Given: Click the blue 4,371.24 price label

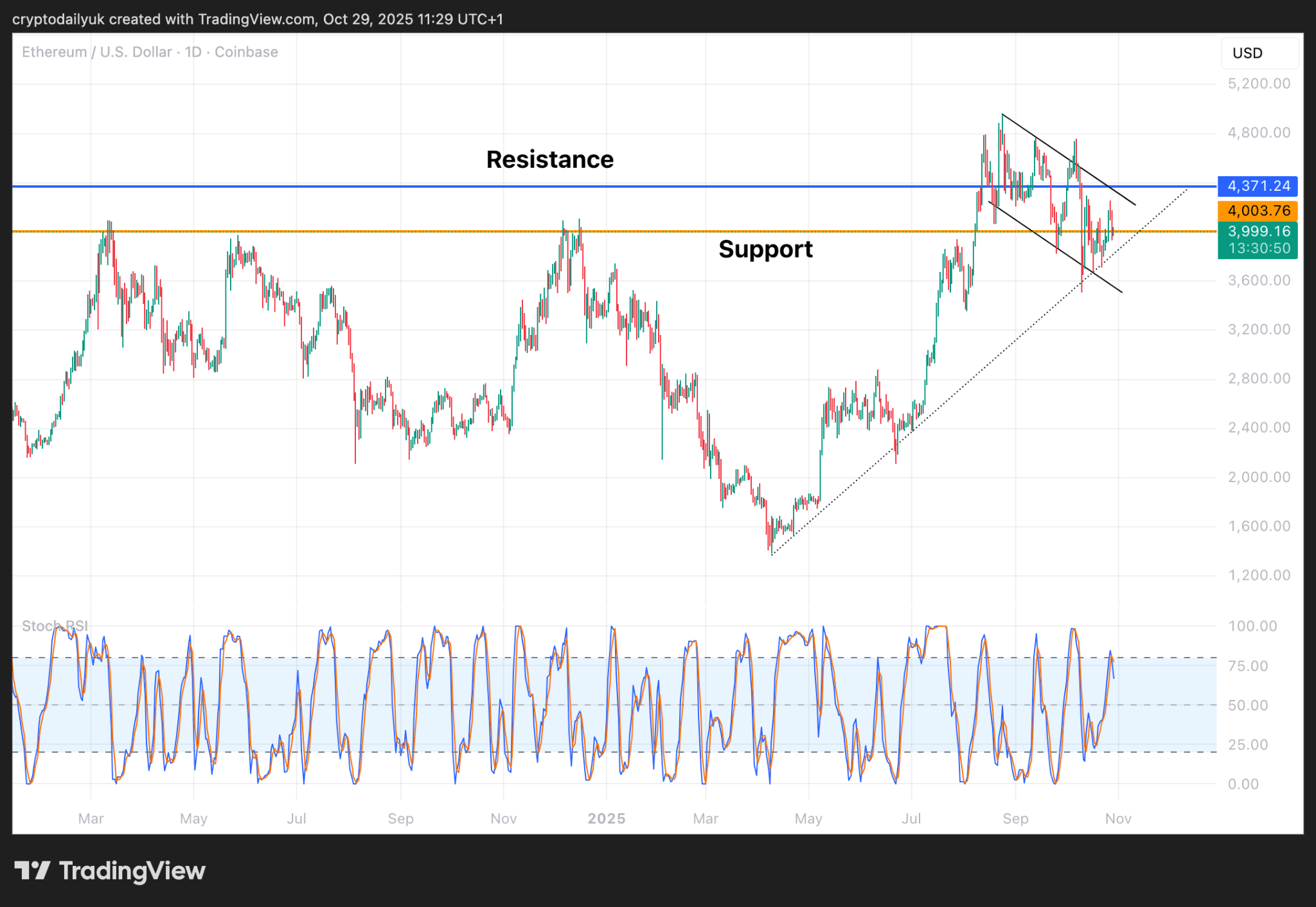Looking at the screenshot, I should 1257,186.
